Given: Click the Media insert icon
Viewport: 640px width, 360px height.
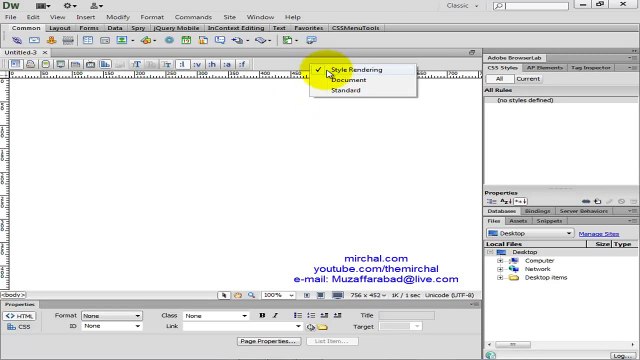Looking at the screenshot, I should pos(146,40).
